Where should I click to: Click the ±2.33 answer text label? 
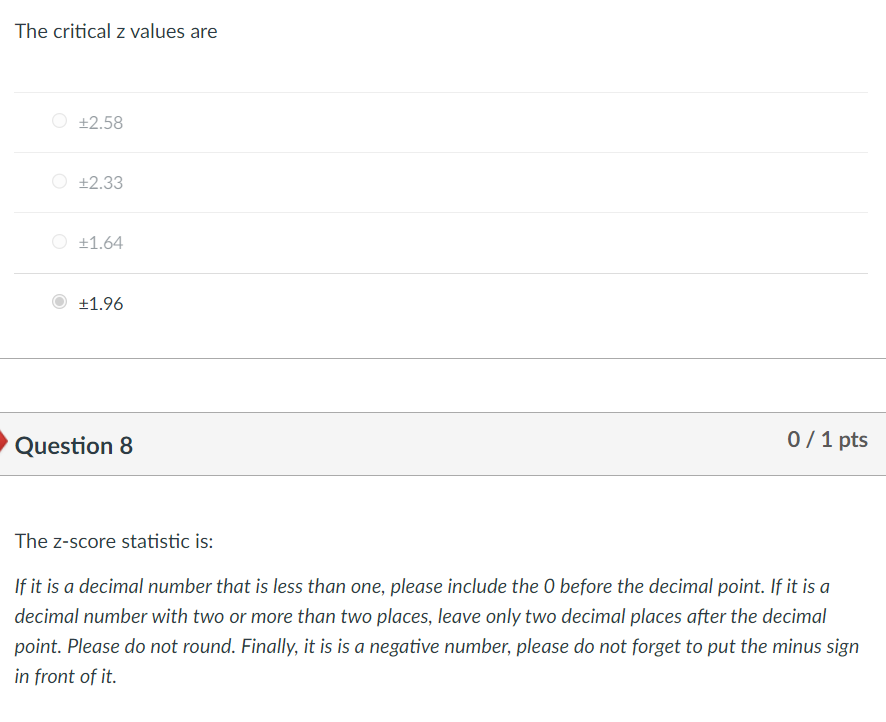coord(99,183)
